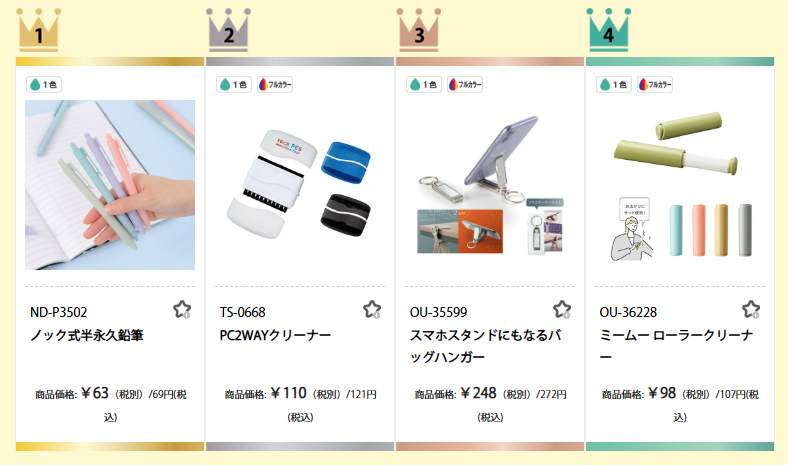Open the ノック式半永久鉛筆 product link
788x465 pixels.
(x=87, y=335)
